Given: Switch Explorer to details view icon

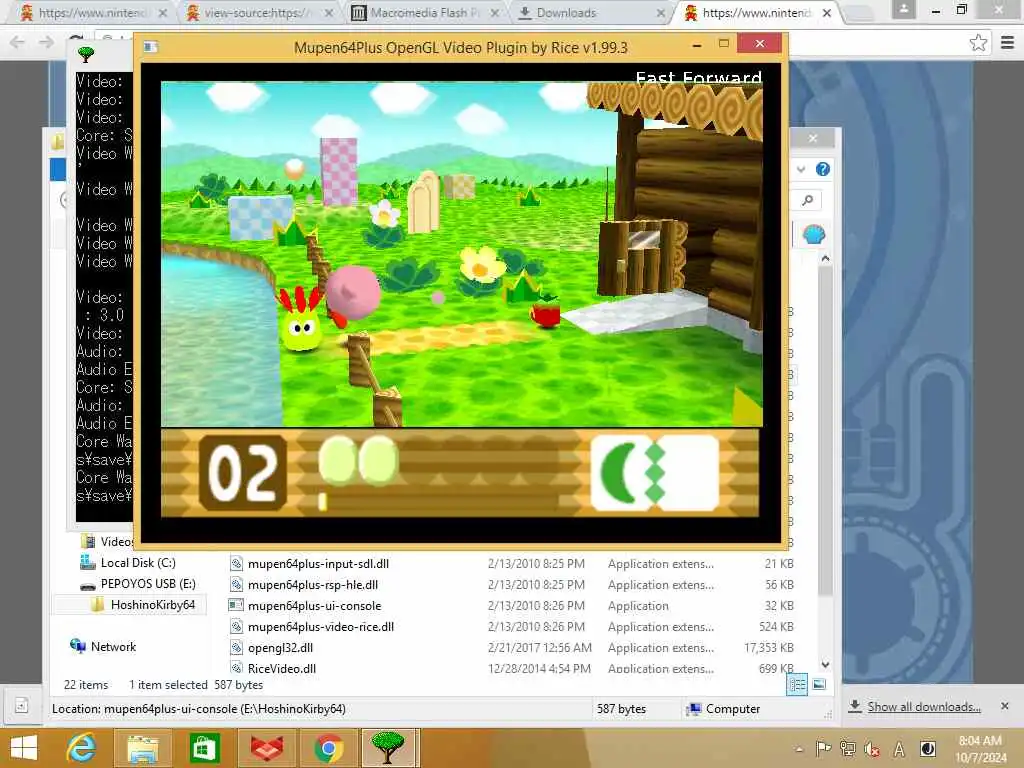Looking at the screenshot, I should pos(797,684).
